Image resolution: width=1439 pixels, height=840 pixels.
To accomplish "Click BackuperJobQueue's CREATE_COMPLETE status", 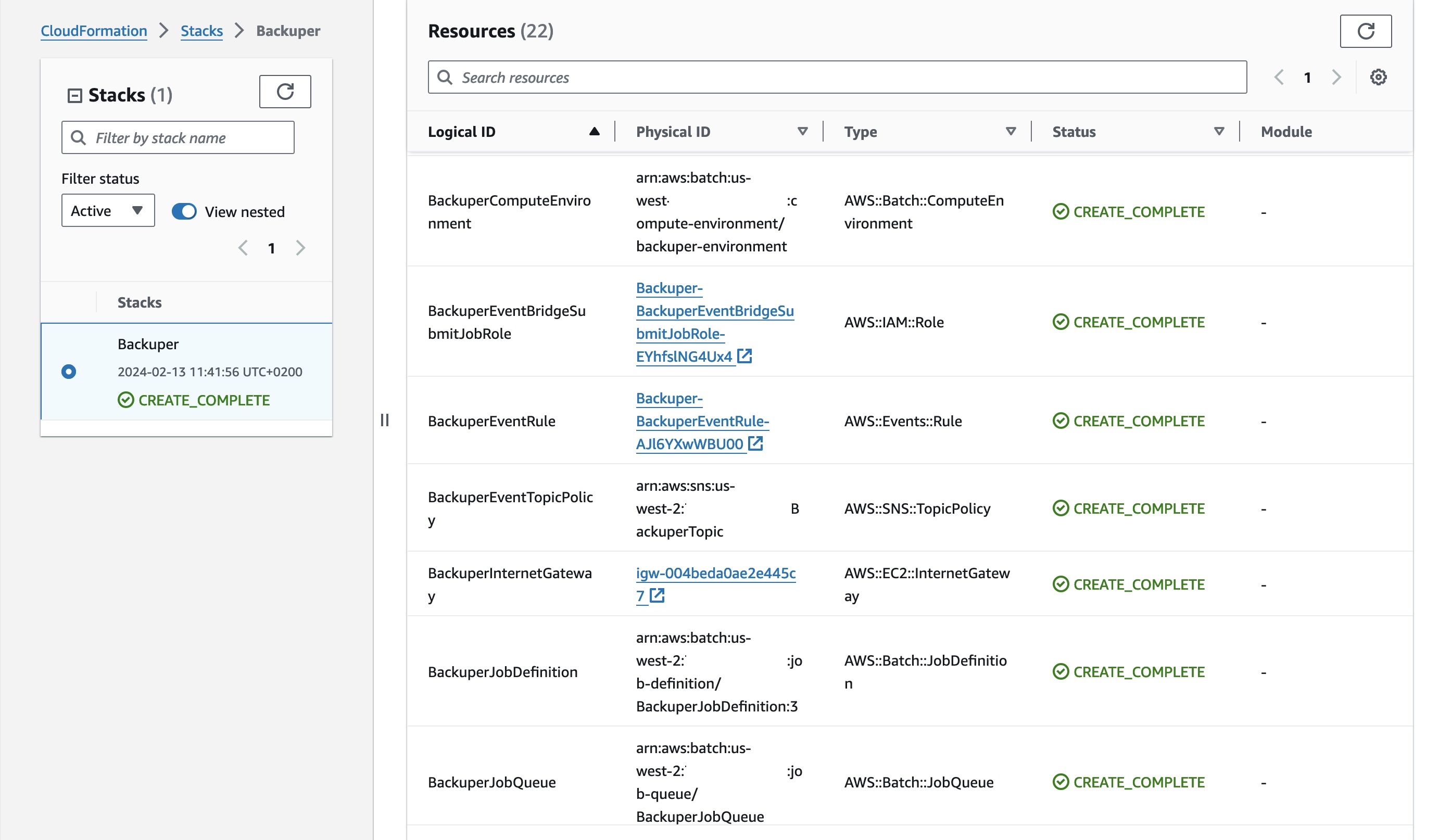I will [x=1128, y=782].
